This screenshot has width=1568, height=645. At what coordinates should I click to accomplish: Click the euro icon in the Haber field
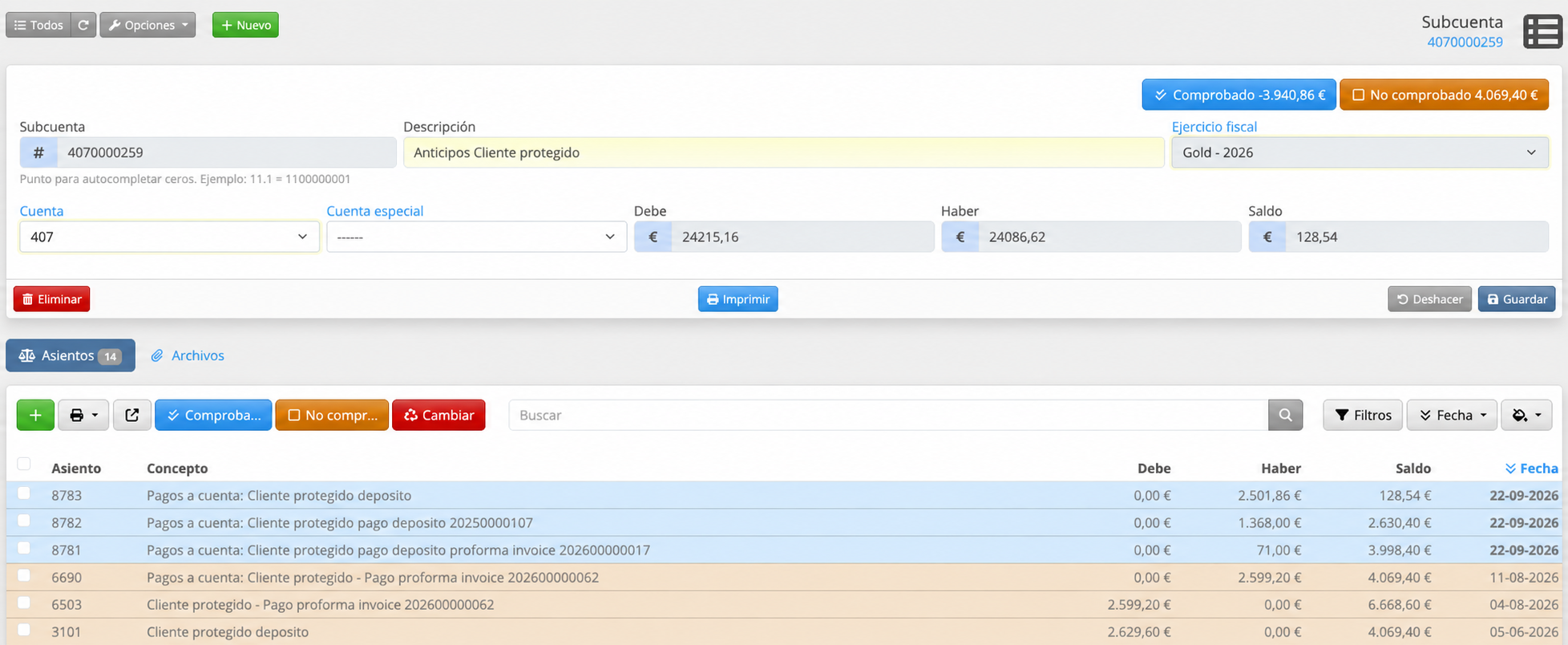coord(960,237)
